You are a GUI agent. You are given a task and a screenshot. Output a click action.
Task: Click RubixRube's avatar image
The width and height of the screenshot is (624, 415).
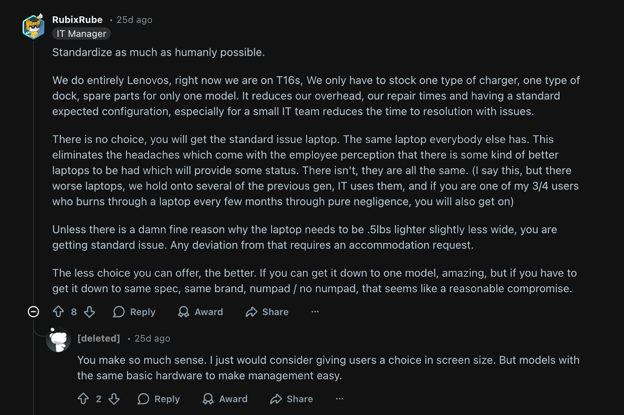34,25
